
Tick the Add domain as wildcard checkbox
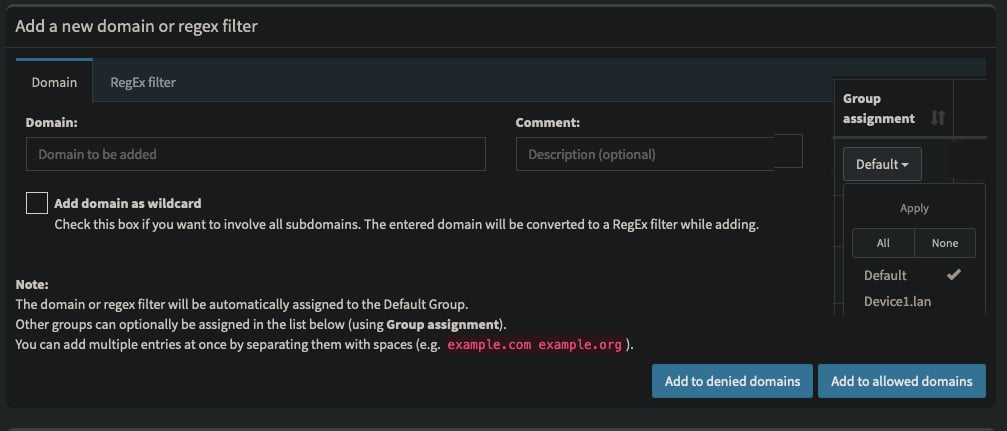point(37,203)
